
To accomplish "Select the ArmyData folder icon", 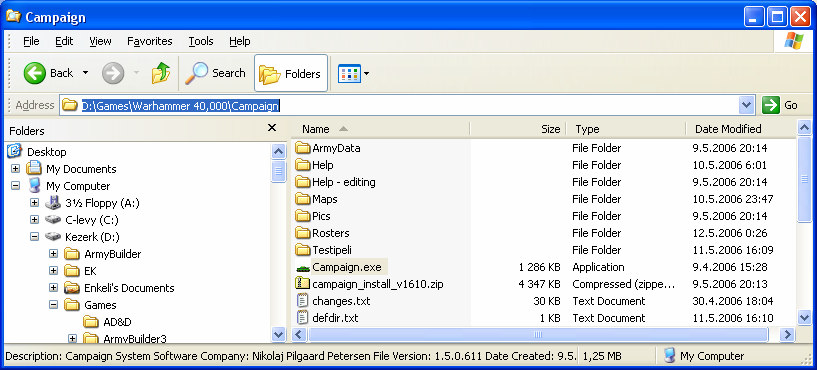I will click(x=303, y=148).
